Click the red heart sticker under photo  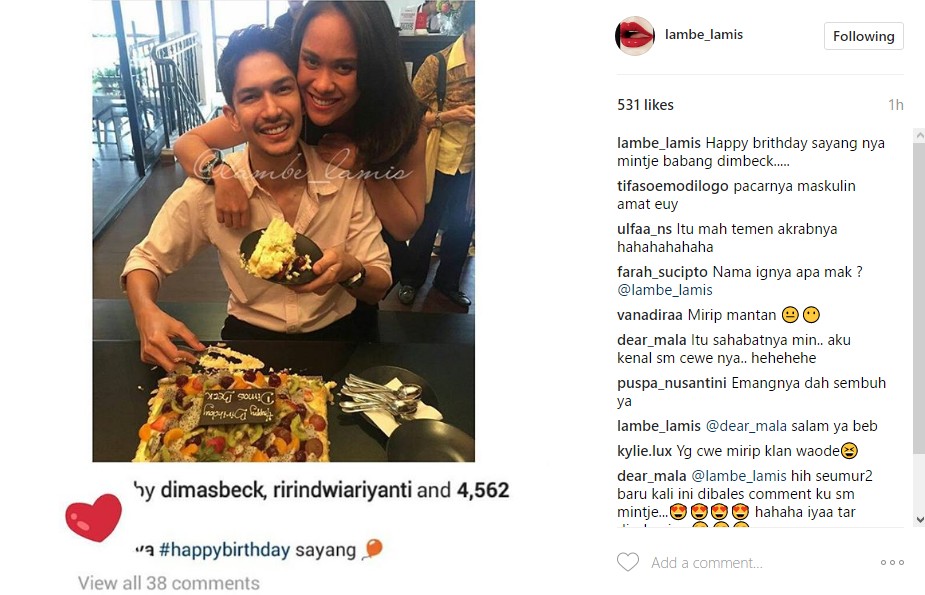pos(93,518)
